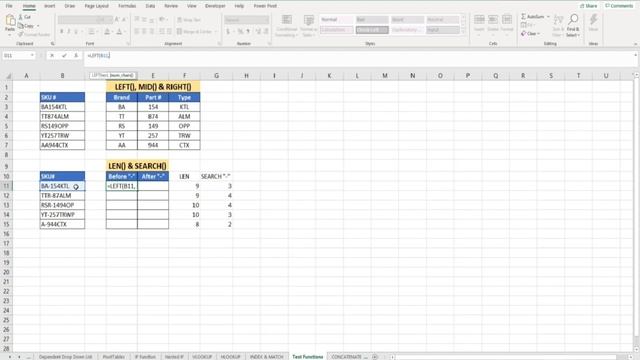
Task: Open INDEX & MATCH sheet tab
Action: pos(267,357)
